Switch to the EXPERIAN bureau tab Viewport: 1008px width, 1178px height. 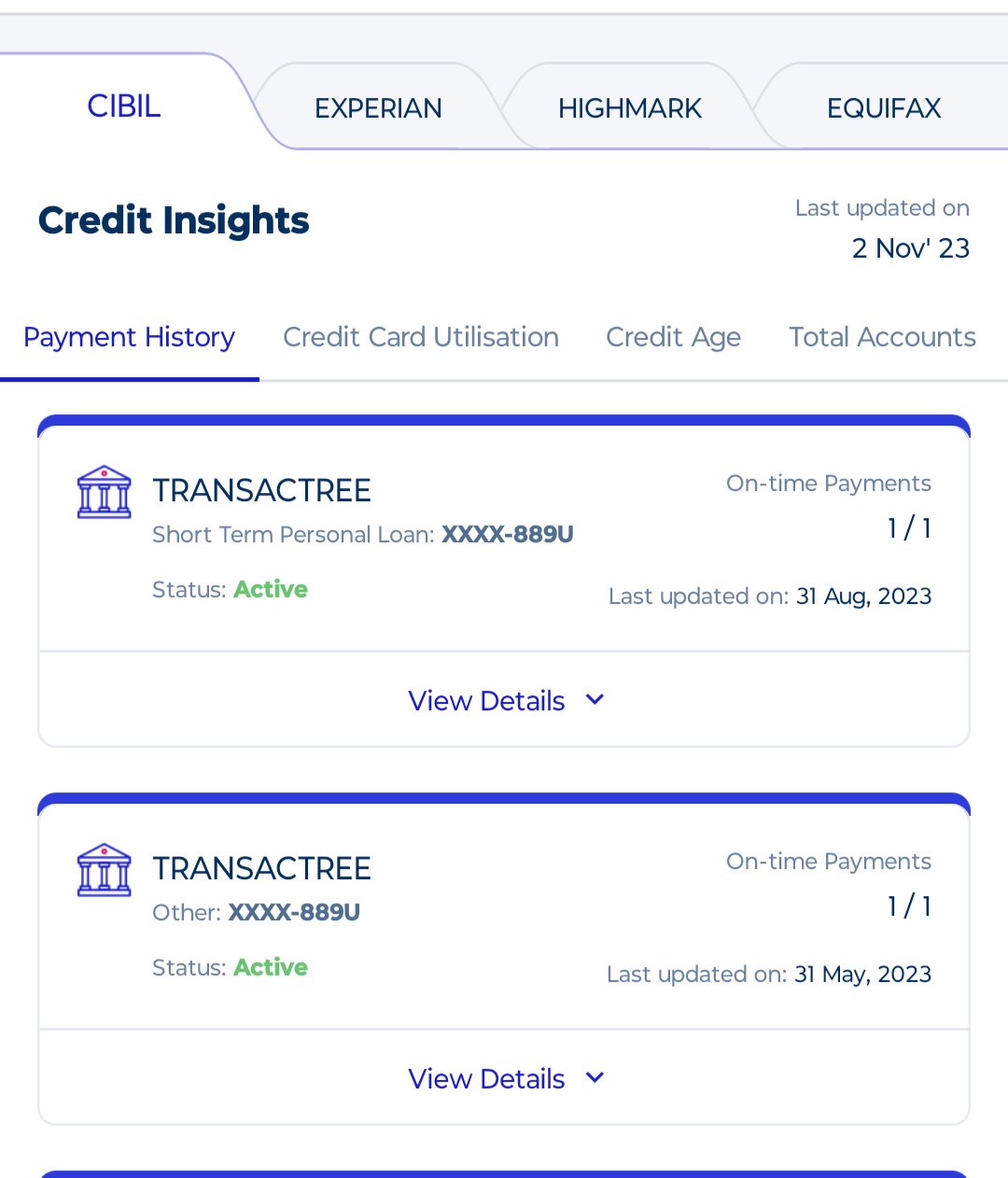coord(378,108)
